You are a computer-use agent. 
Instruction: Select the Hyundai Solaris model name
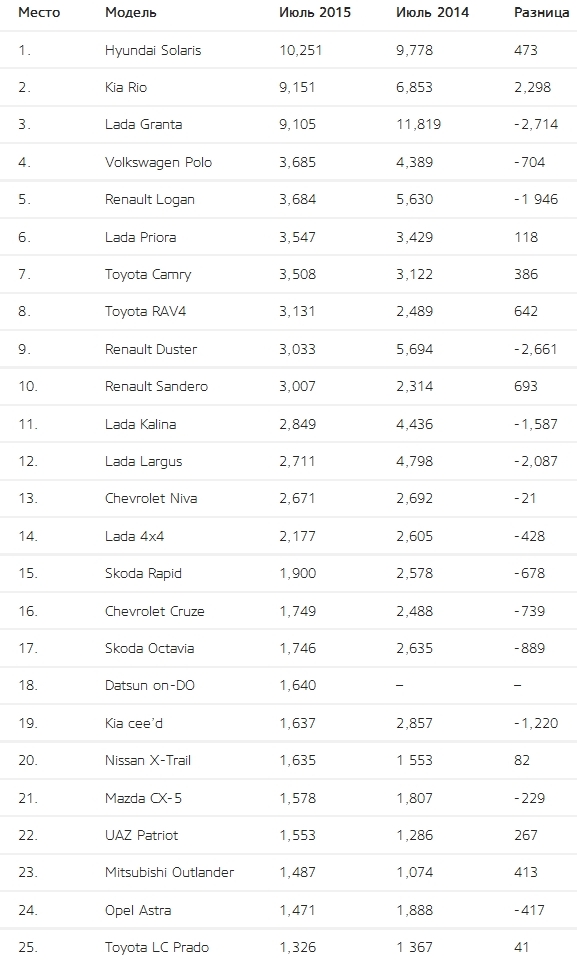[153, 50]
